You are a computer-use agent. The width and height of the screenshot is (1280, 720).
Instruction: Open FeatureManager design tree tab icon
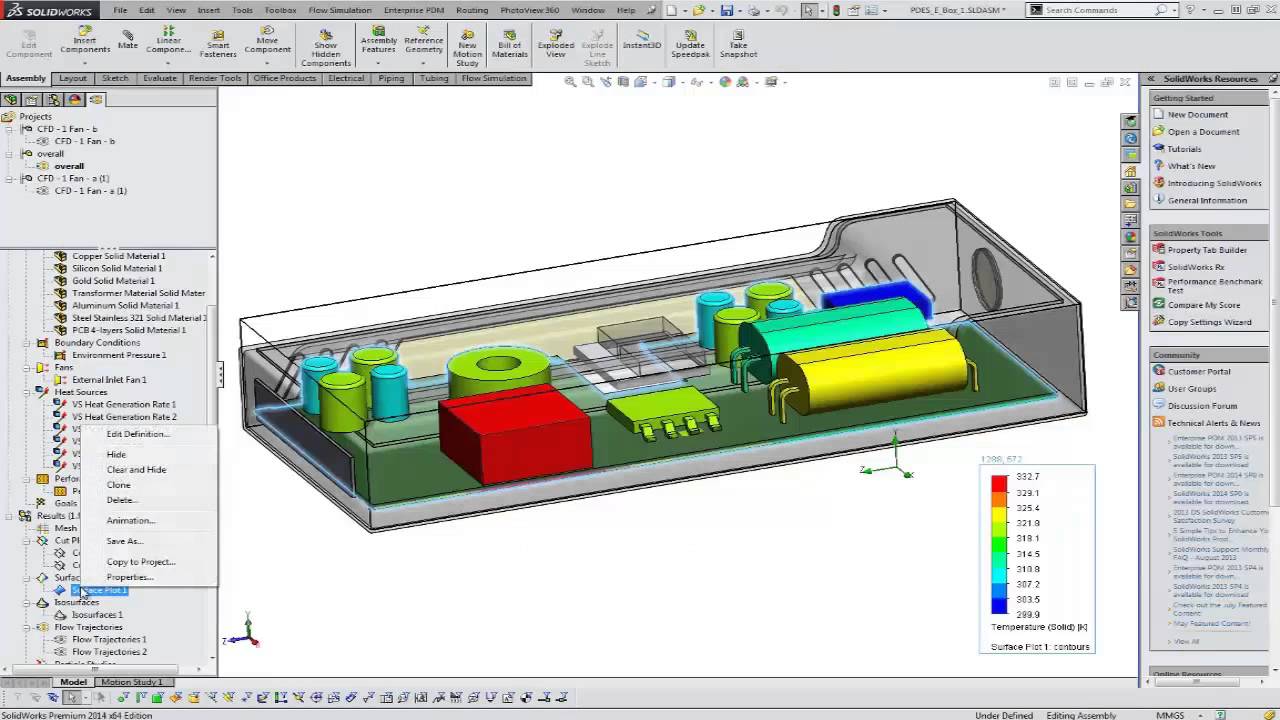pyautogui.click(x=11, y=99)
